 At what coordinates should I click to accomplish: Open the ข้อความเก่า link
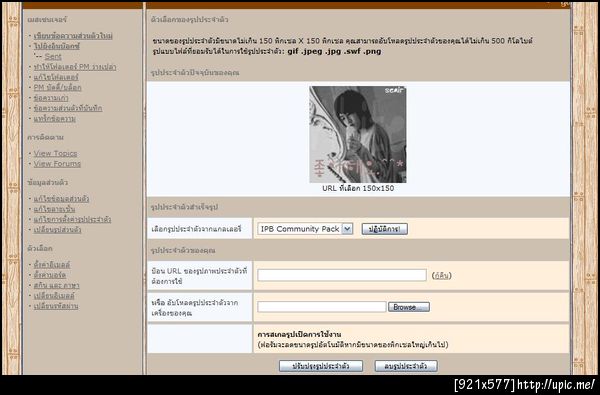[x=51, y=98]
